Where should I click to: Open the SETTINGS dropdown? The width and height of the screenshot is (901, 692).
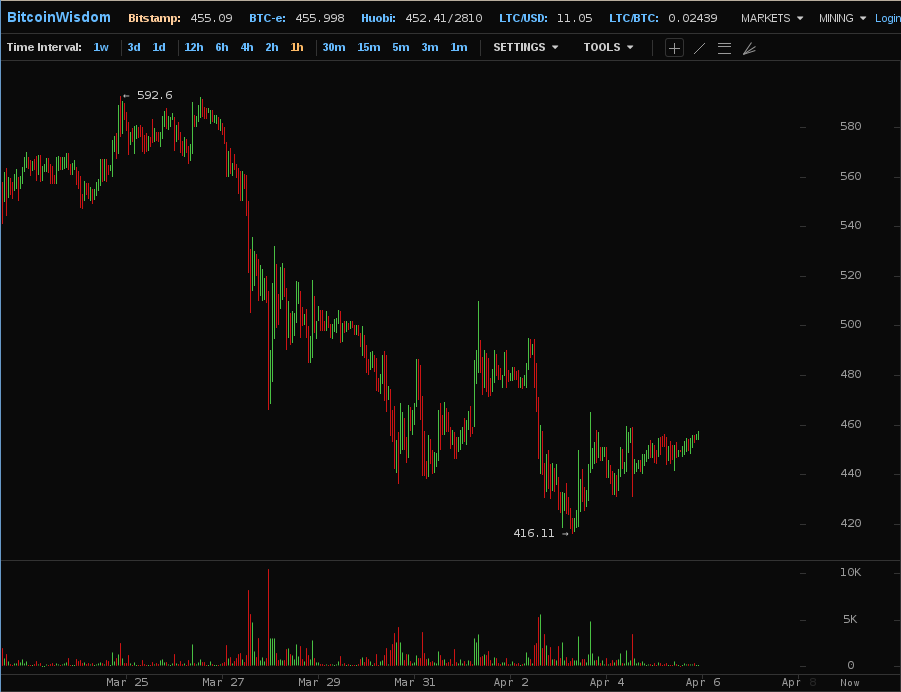click(x=525, y=47)
